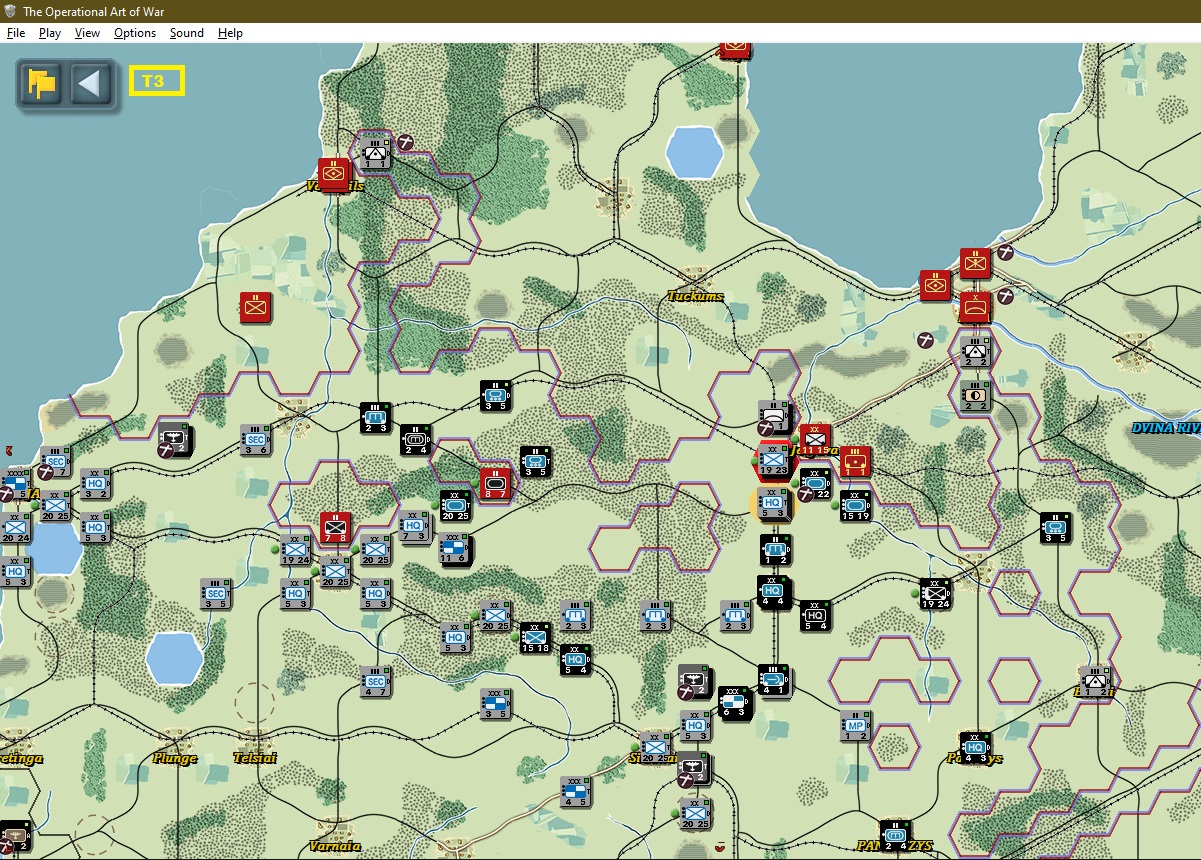Select the black division 19 24
Image resolution: width=1201 pixels, height=860 pixels.
[935, 593]
